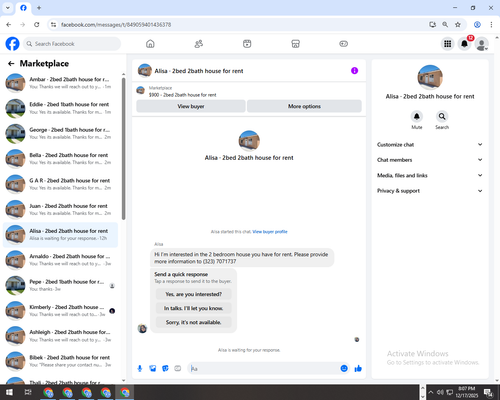Open the emoji picker
The image size is (500, 400).
pyautogui.click(x=344, y=368)
